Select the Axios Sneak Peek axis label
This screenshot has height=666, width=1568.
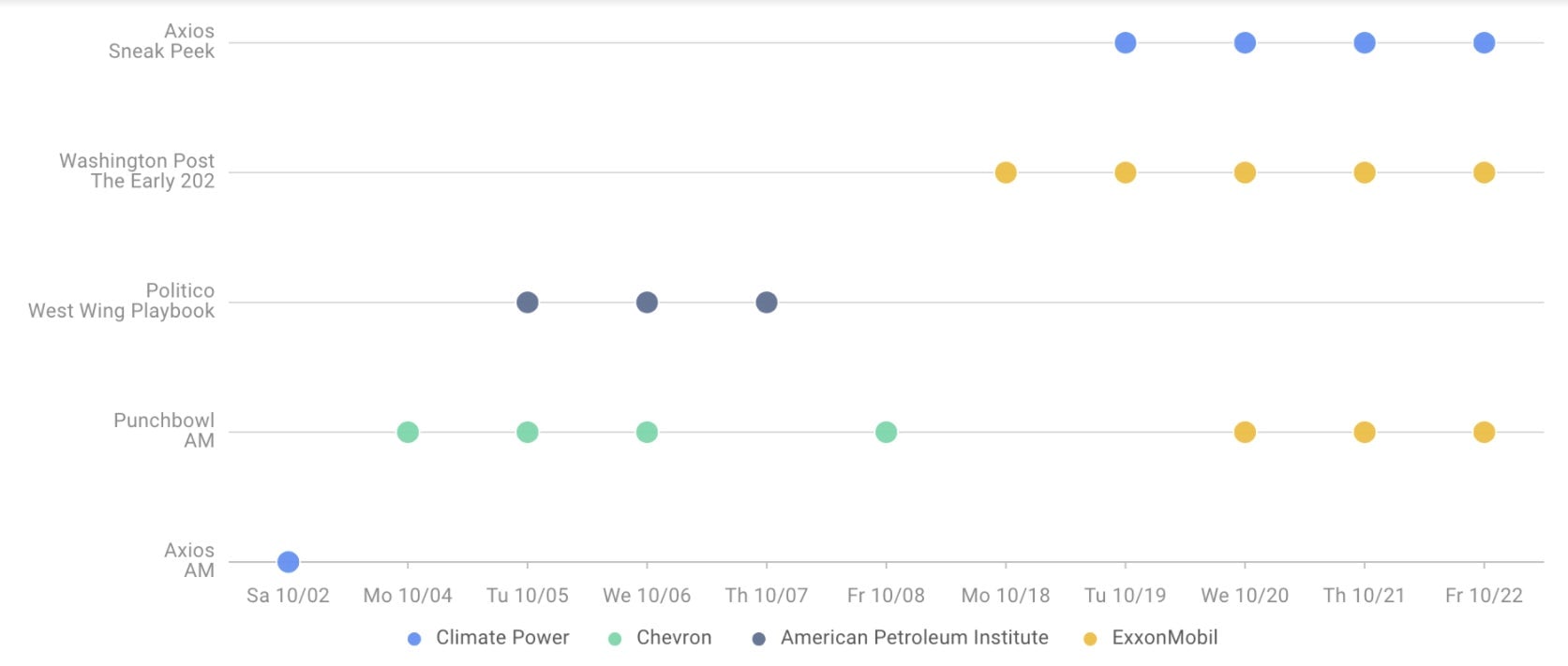161,41
